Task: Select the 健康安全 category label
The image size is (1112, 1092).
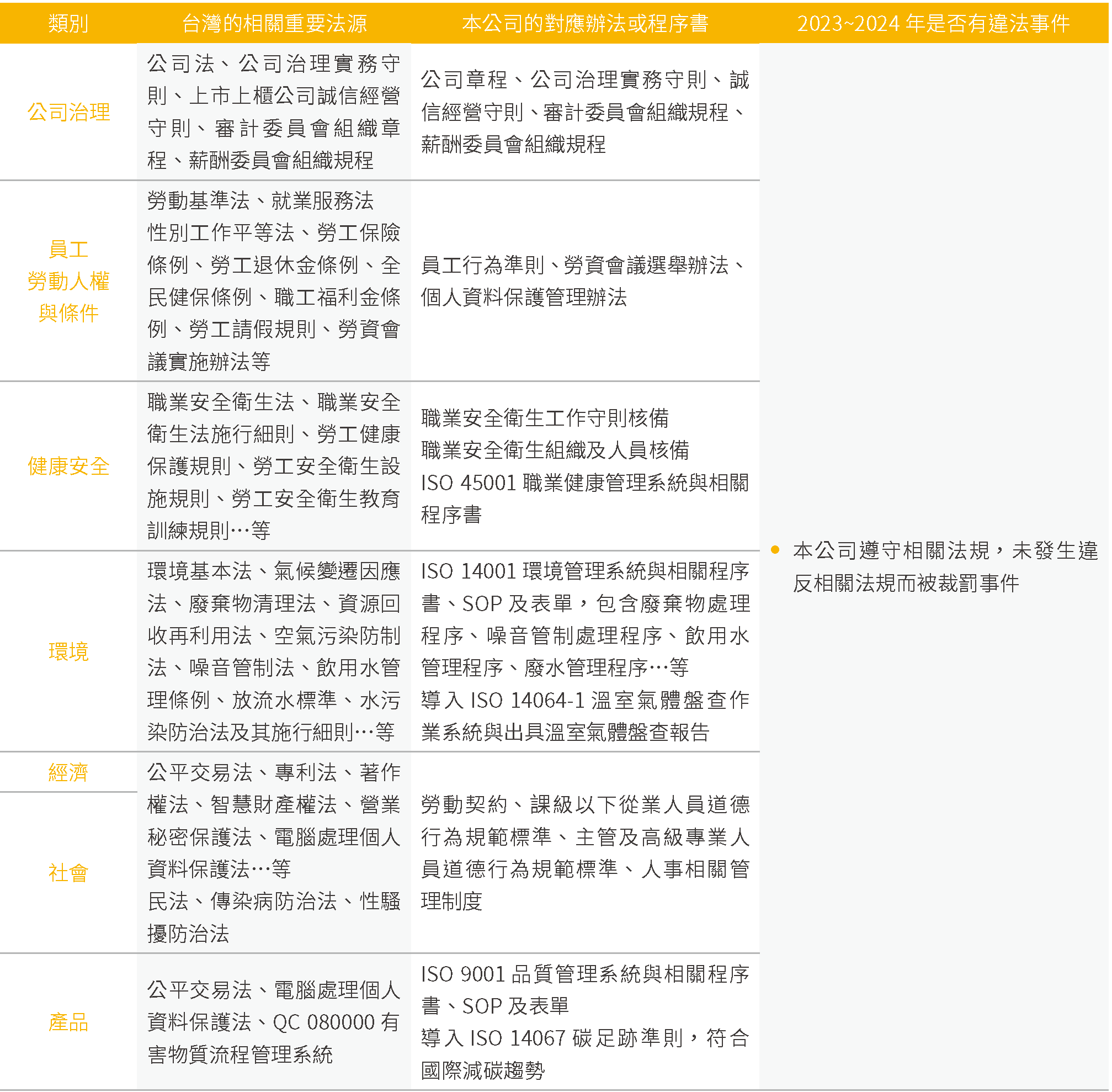Action: click(x=68, y=467)
